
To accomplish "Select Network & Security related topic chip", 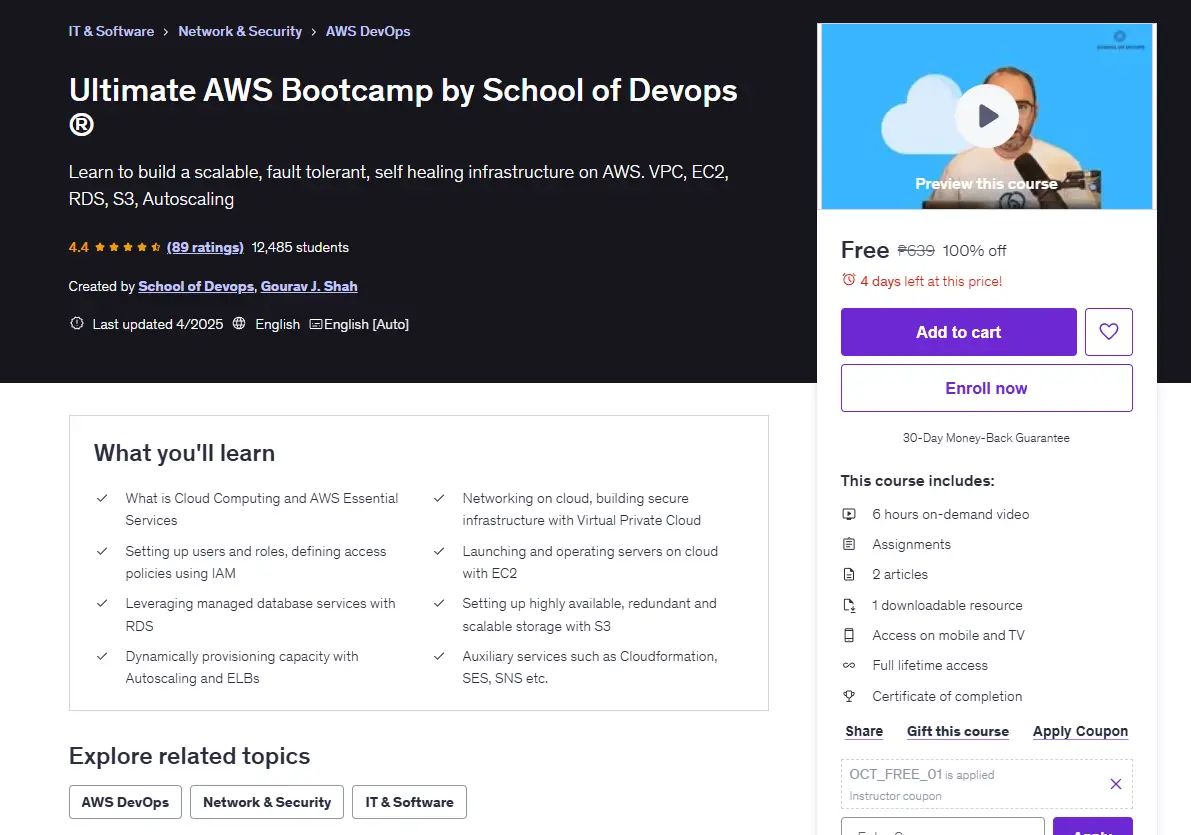I will tap(267, 802).
